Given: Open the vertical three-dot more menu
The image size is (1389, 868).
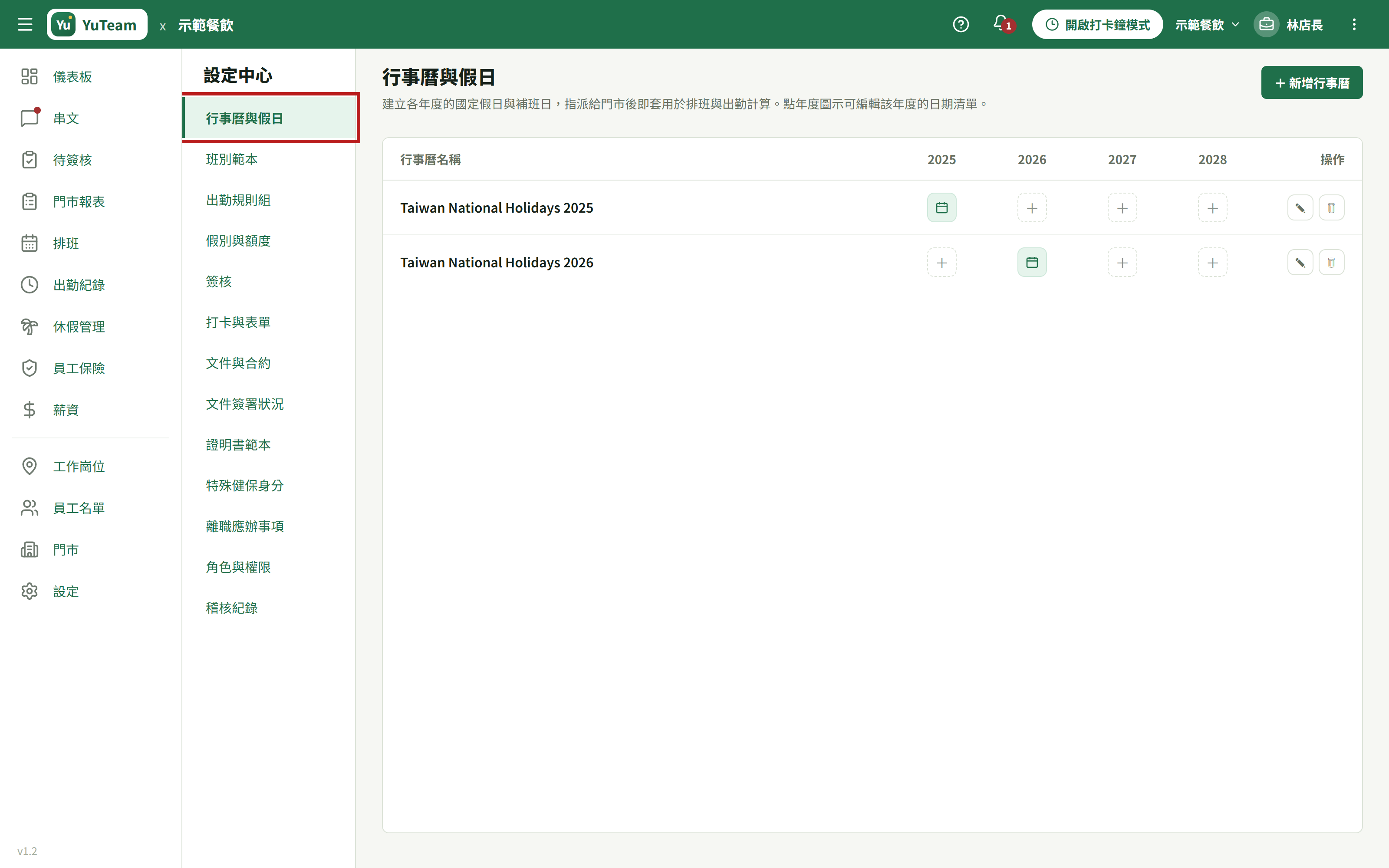Looking at the screenshot, I should click(1354, 25).
